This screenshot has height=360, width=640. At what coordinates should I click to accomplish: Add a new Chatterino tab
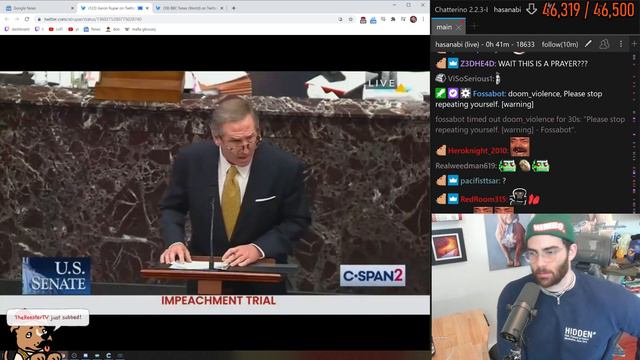click(474, 27)
